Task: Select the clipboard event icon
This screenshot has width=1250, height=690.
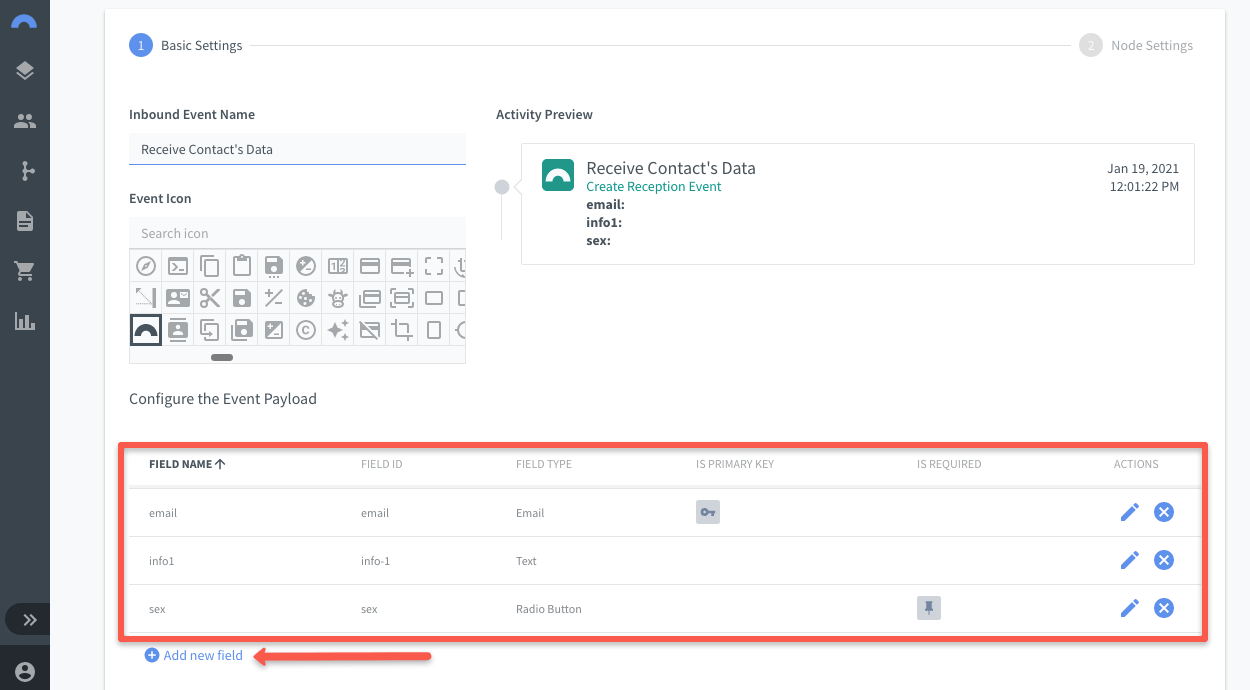Action: pos(242,266)
